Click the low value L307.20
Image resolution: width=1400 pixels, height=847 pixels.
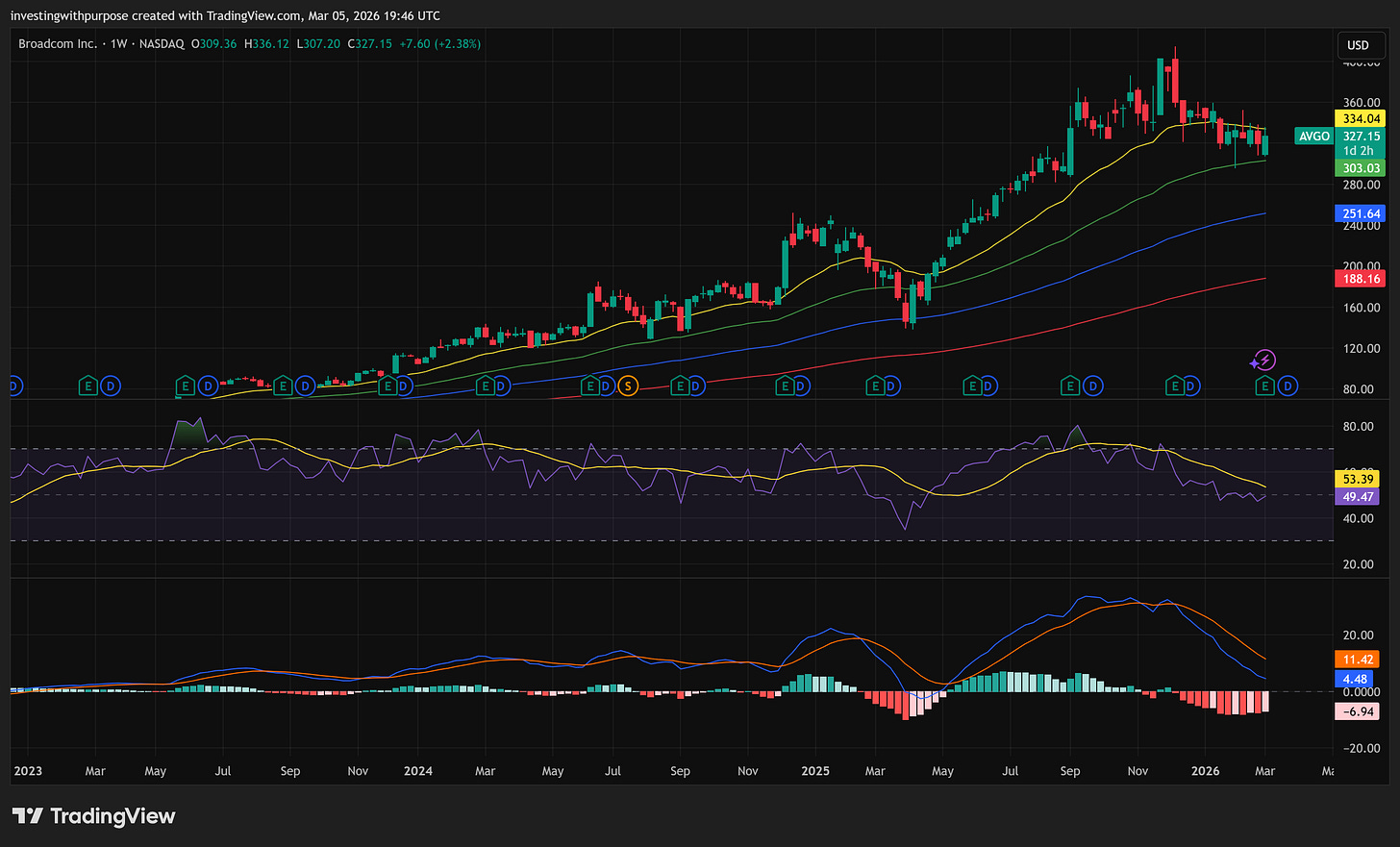318,44
